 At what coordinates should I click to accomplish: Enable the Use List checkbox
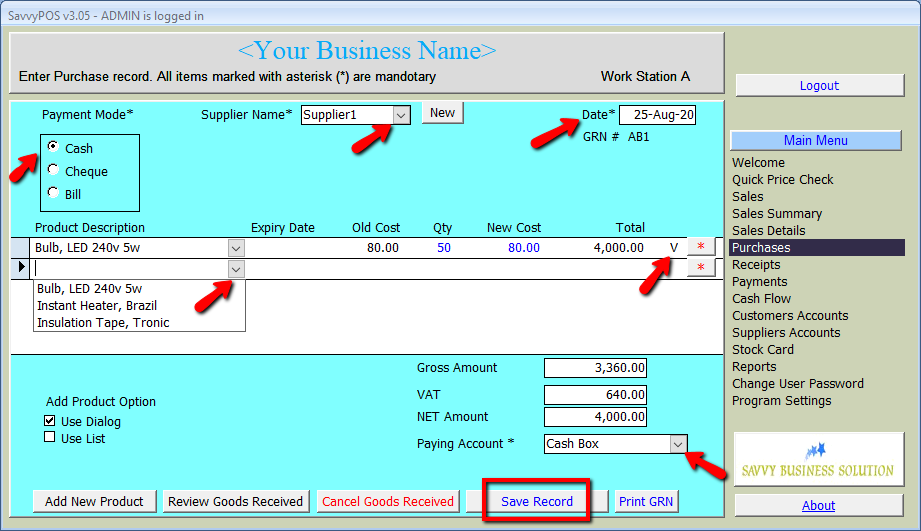click(50, 438)
